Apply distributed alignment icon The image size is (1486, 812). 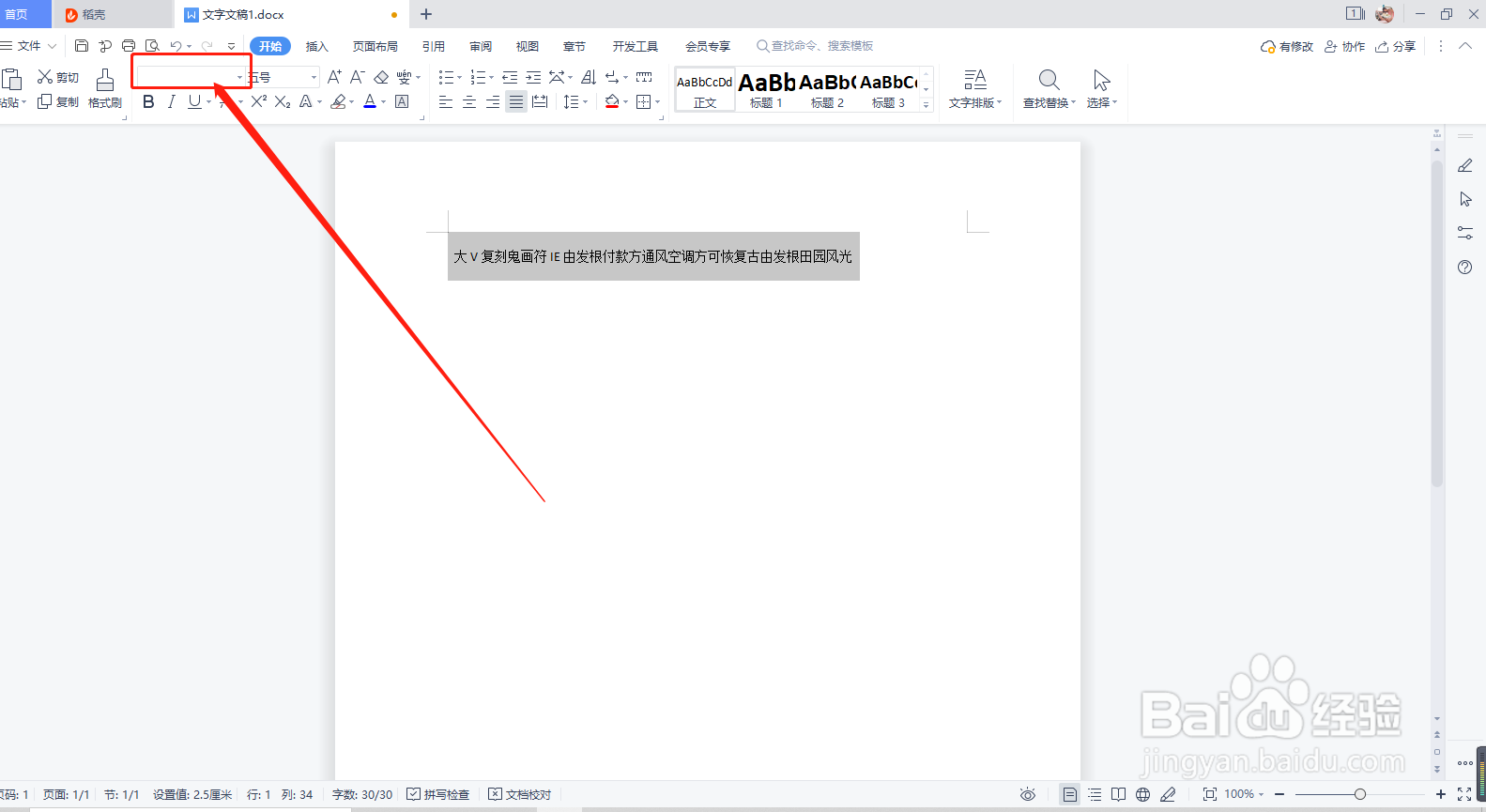tap(540, 101)
